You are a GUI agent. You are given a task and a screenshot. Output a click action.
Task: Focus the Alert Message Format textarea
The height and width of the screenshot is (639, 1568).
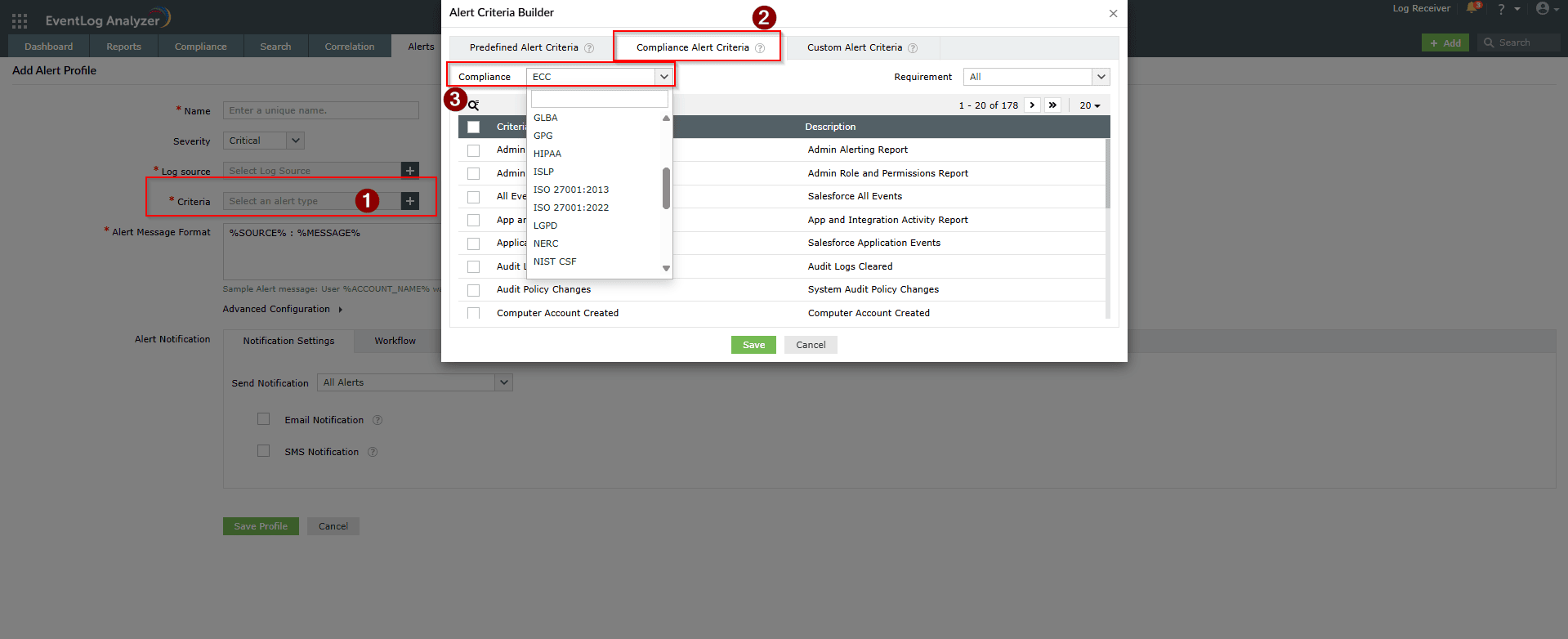(332, 252)
